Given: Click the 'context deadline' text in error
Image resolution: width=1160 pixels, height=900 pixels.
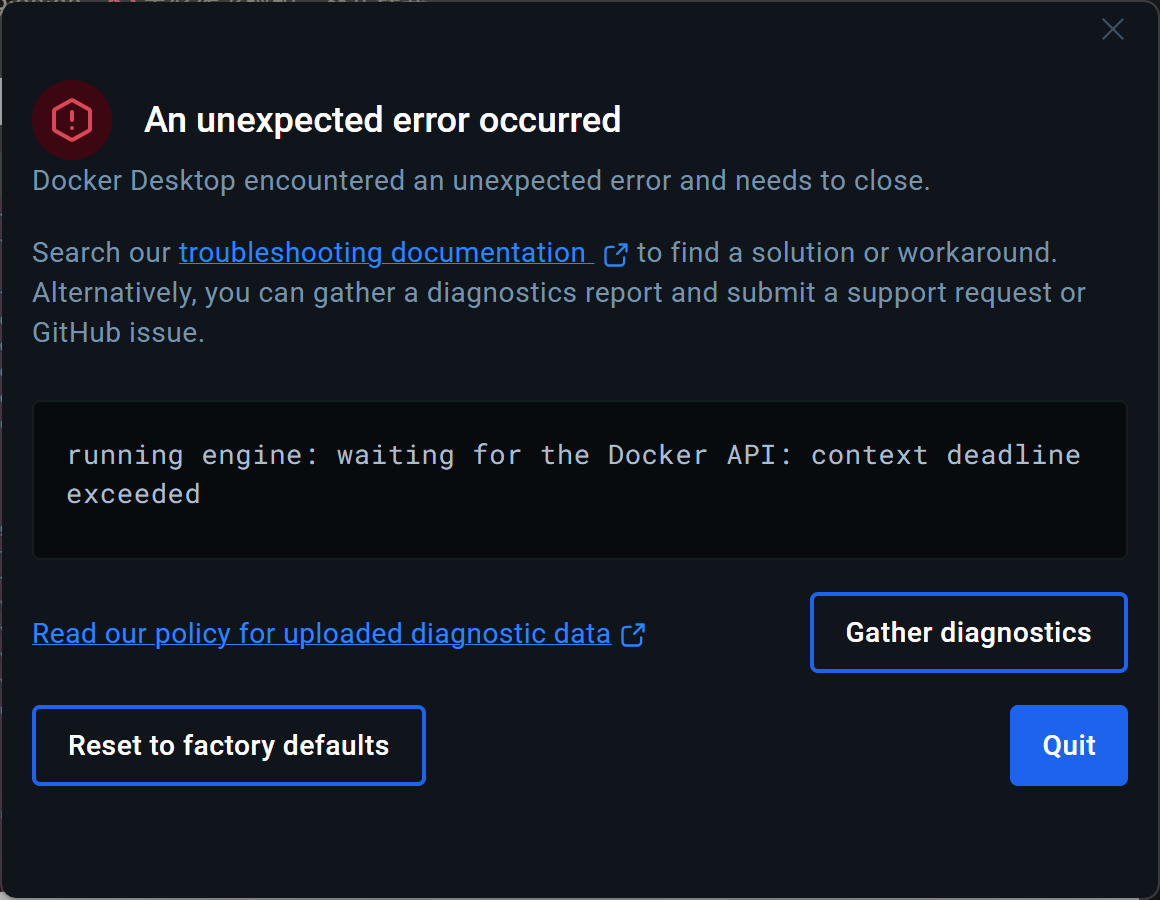Looking at the screenshot, I should tap(945, 456).
